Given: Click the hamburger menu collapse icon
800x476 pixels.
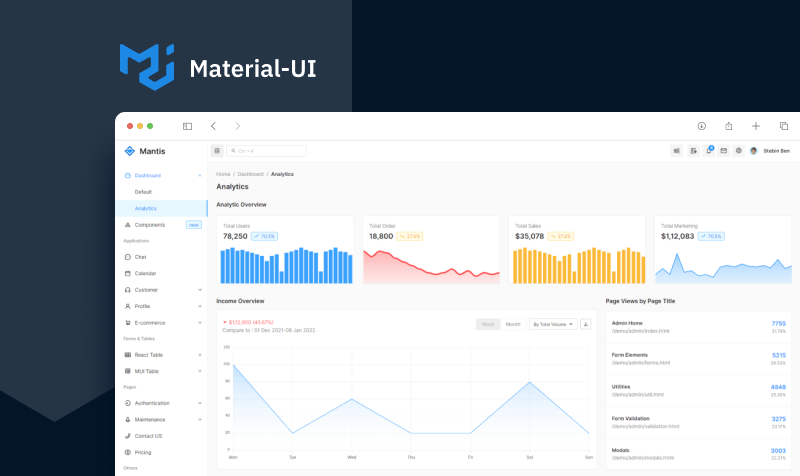Looking at the screenshot, I should [217, 151].
